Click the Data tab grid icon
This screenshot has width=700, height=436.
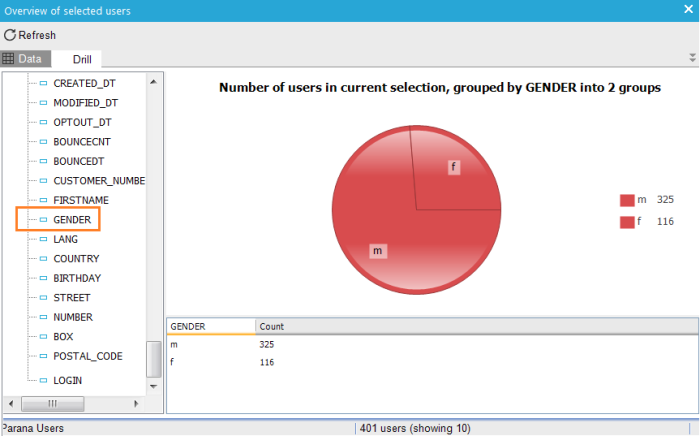8,60
